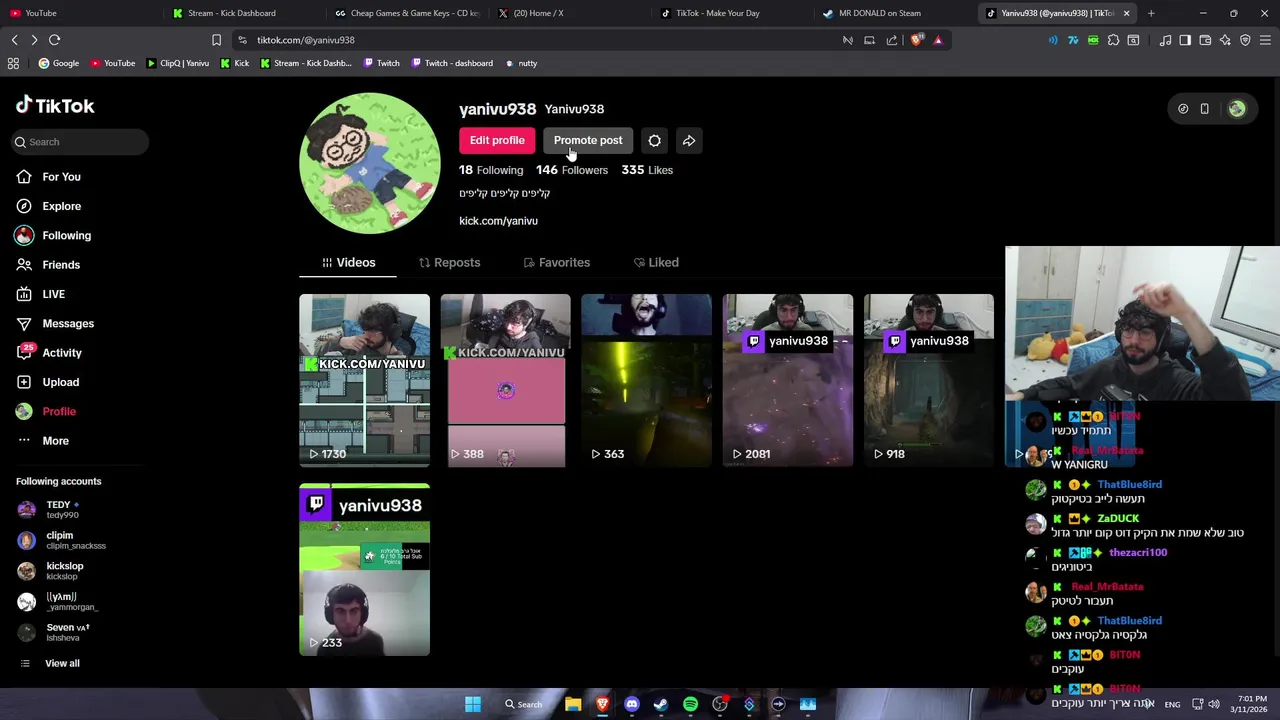Click the bookmark this page icon

tap(216, 40)
